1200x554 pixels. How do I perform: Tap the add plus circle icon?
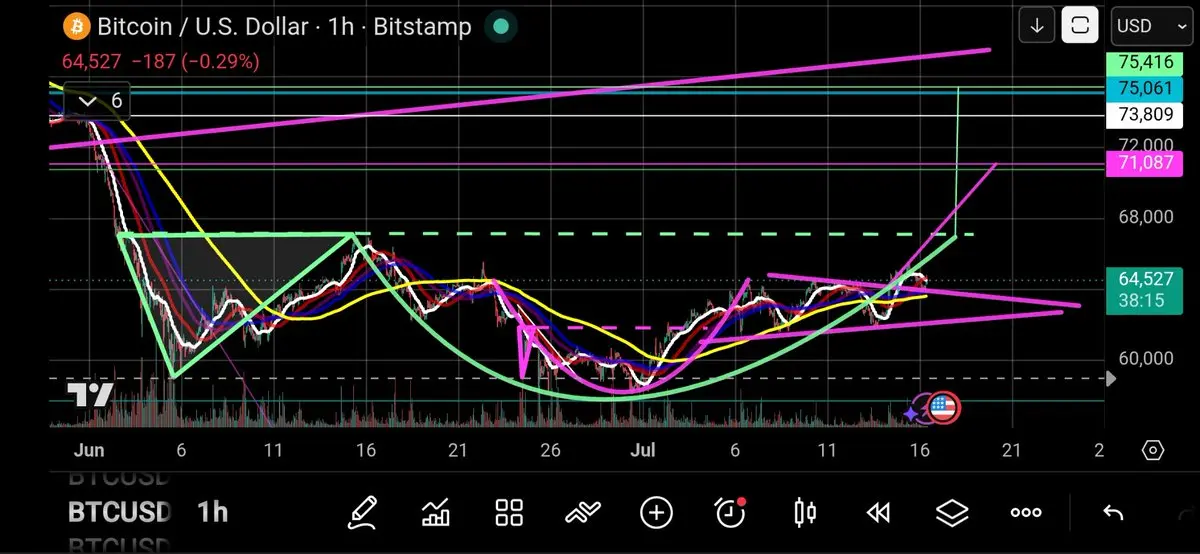point(656,513)
